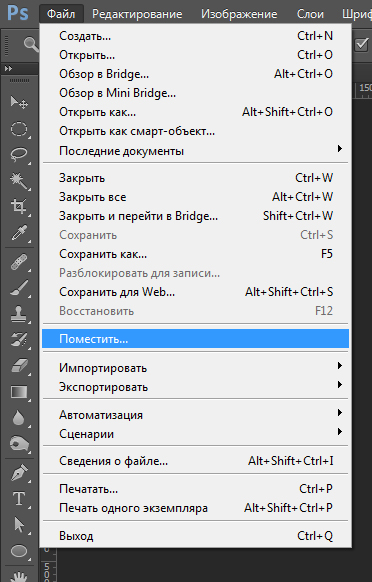Toggle the checkbox in the options bar

361,45
